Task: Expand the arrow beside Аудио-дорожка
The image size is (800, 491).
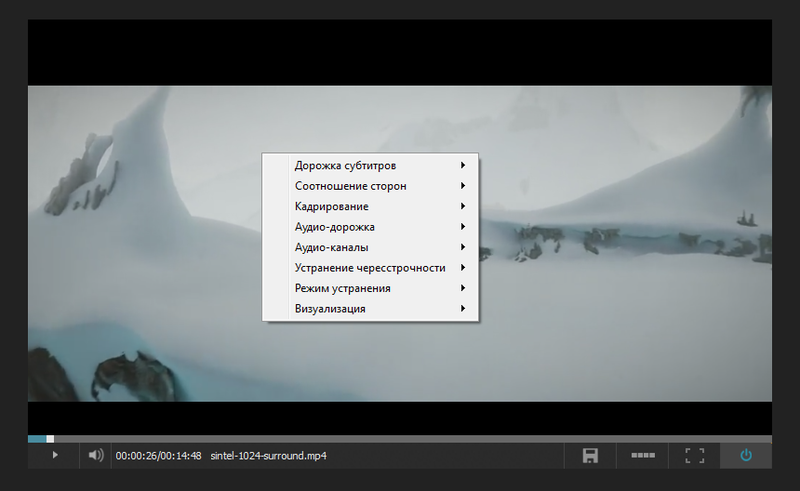Action: click(463, 227)
